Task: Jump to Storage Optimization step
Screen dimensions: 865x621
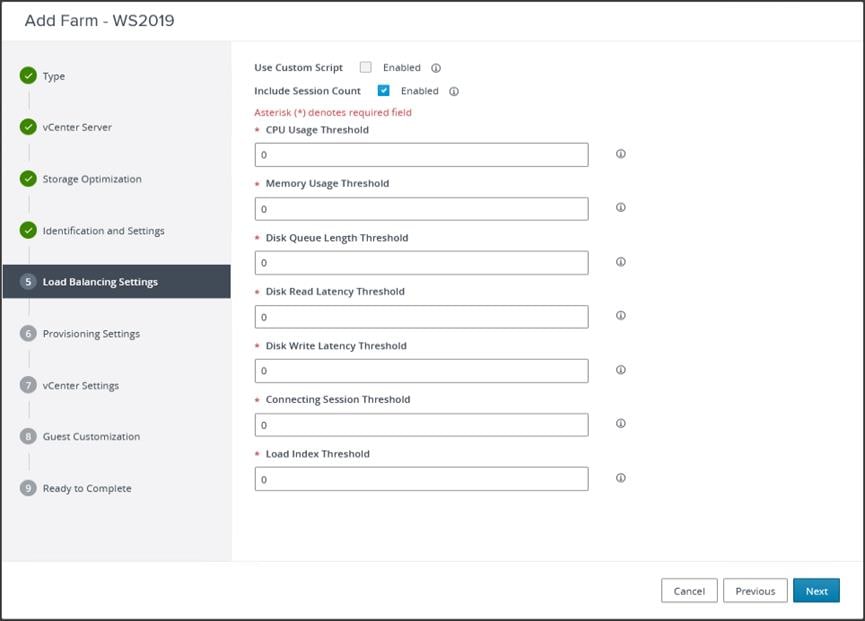Action: (x=92, y=179)
